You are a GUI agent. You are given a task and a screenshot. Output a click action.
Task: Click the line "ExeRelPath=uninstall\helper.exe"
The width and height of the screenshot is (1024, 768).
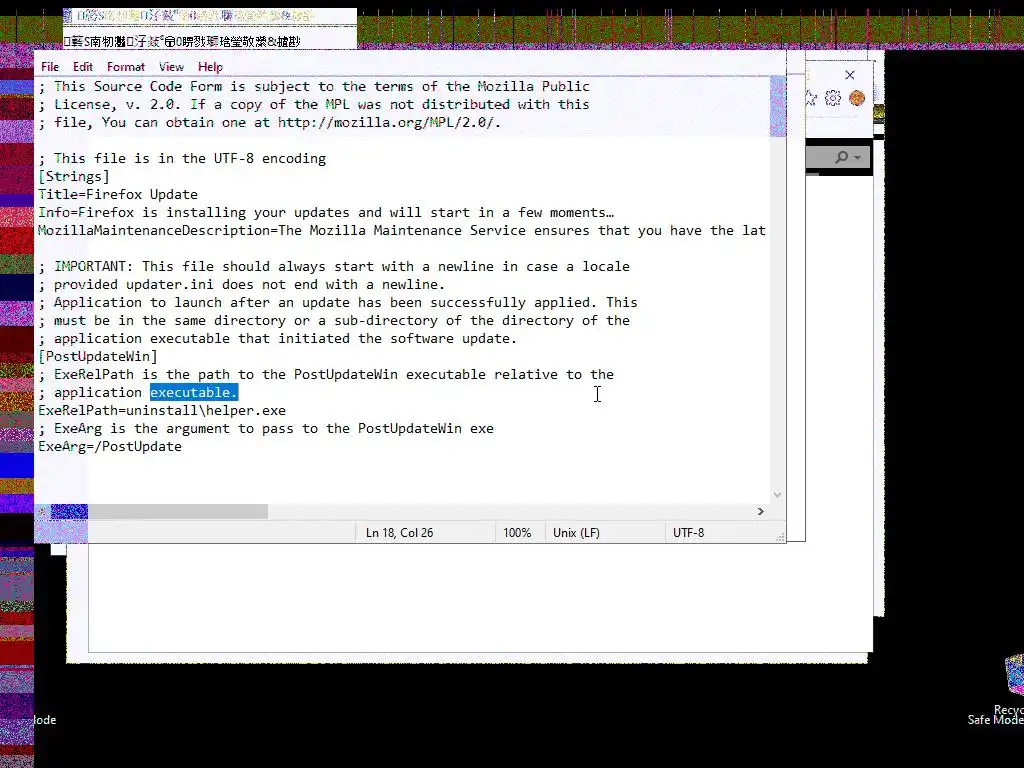point(162,411)
